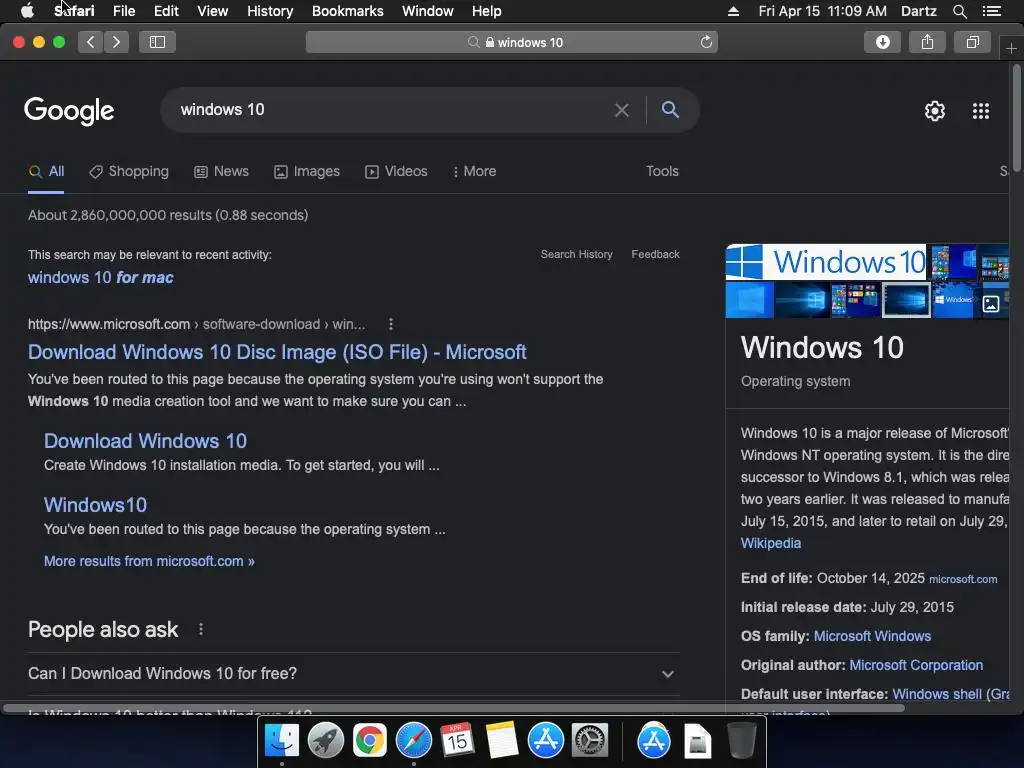Open the Microsoft Windows OS family link
Viewport: 1024px width, 768px height.
872,636
